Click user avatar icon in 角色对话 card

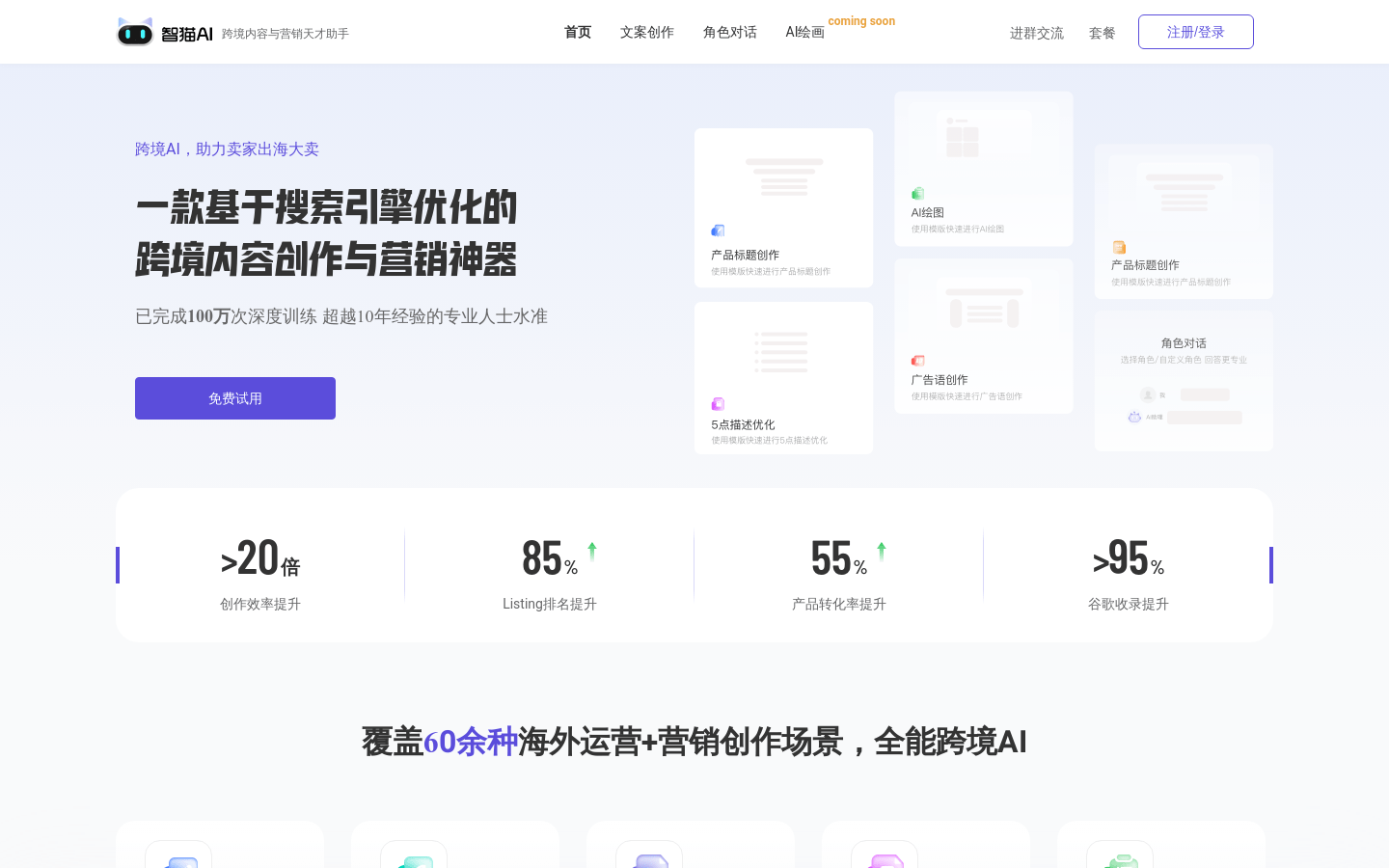point(1148,394)
